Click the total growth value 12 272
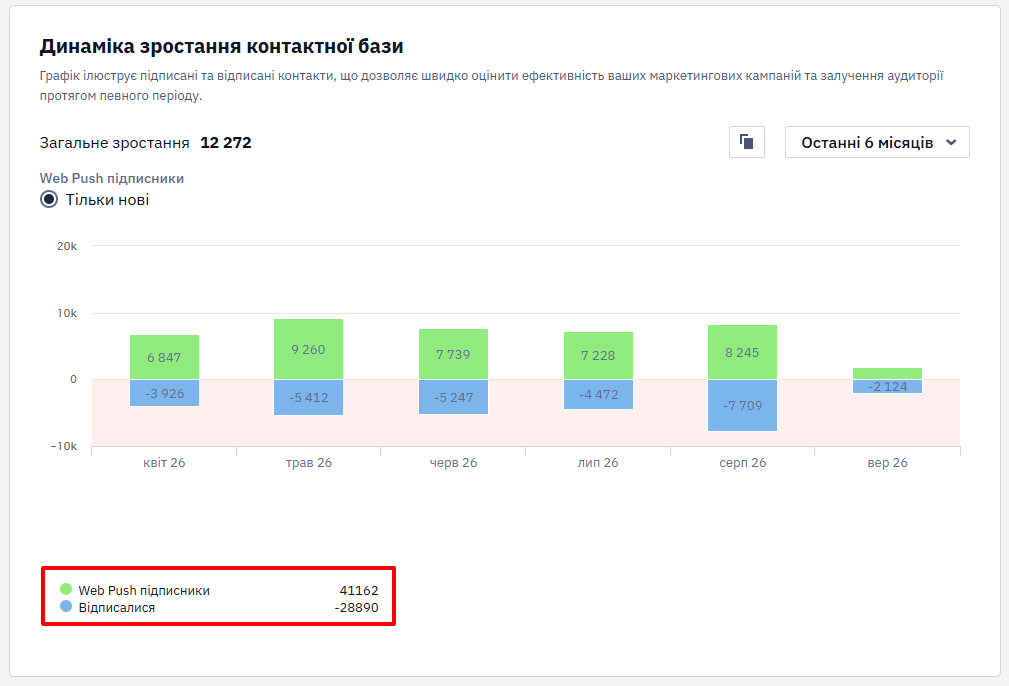Screen dimensions: 1009x686 point(226,143)
